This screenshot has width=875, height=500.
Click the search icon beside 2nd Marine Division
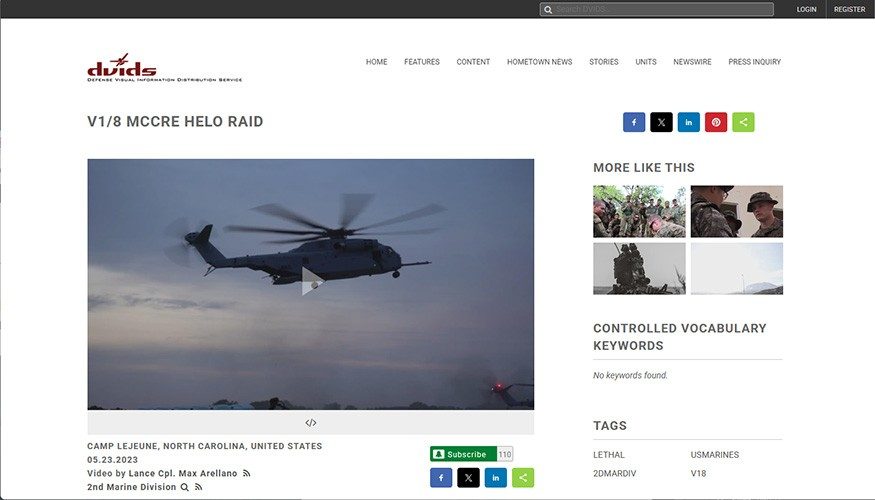pyautogui.click(x=184, y=487)
